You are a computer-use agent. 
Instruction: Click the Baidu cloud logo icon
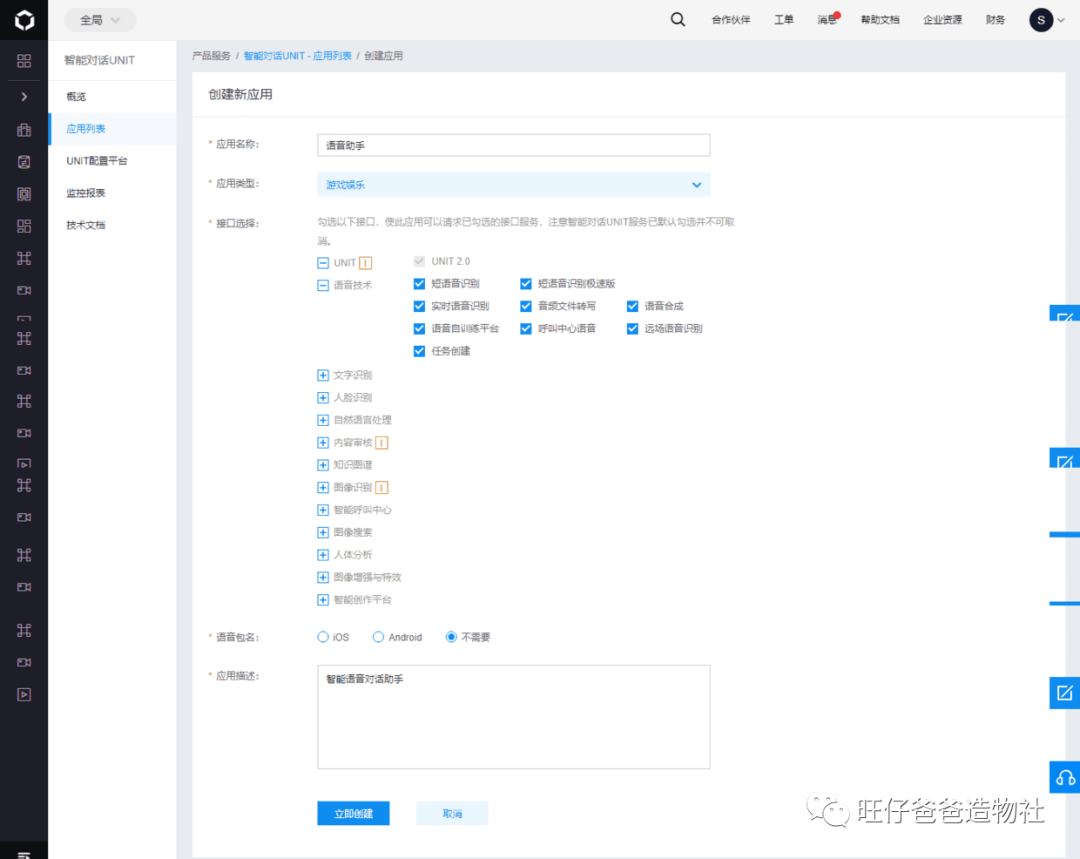[24, 20]
